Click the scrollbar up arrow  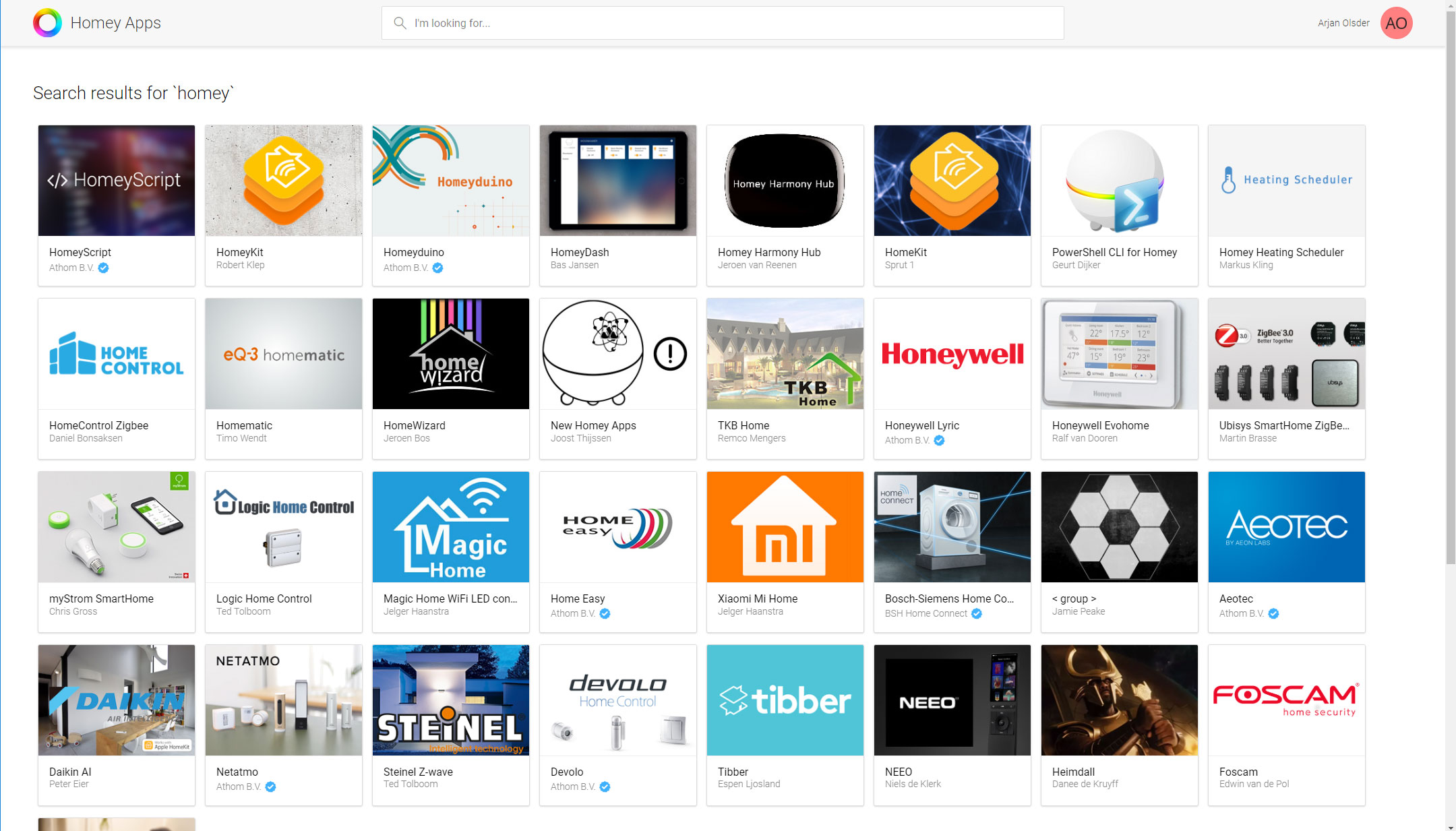[x=1451, y=5]
